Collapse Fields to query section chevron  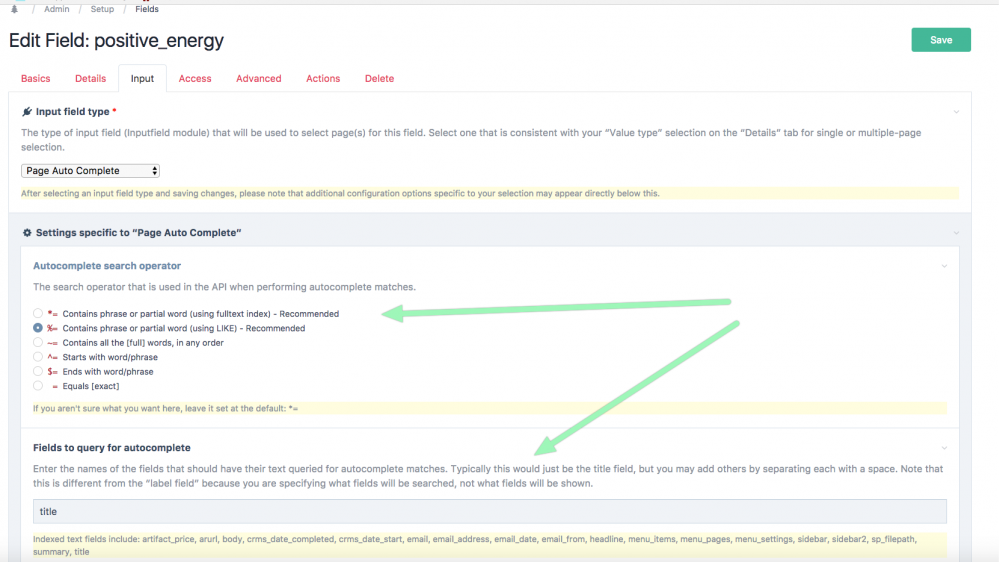pos(943,448)
